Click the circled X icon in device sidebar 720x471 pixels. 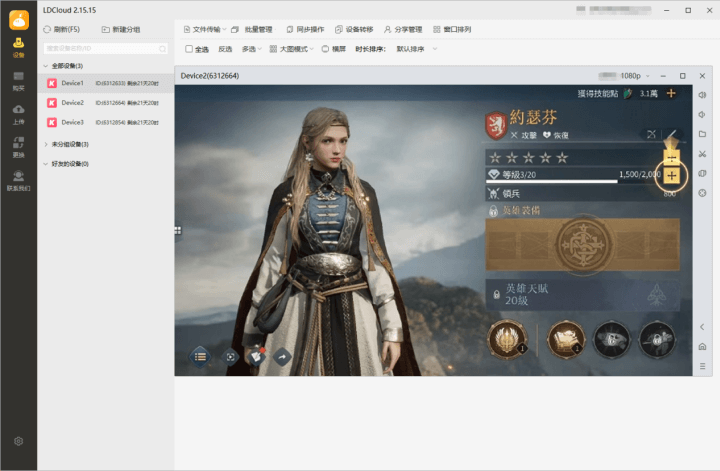tap(702, 193)
